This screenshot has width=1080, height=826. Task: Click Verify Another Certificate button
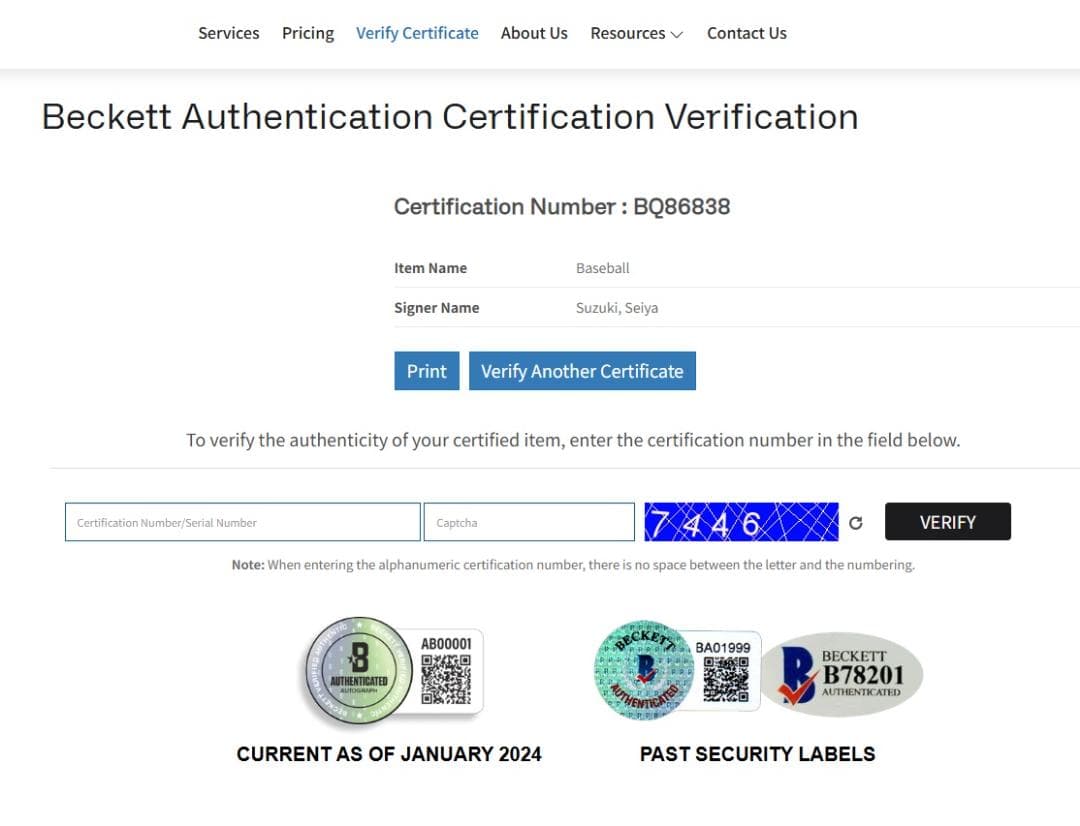click(582, 371)
